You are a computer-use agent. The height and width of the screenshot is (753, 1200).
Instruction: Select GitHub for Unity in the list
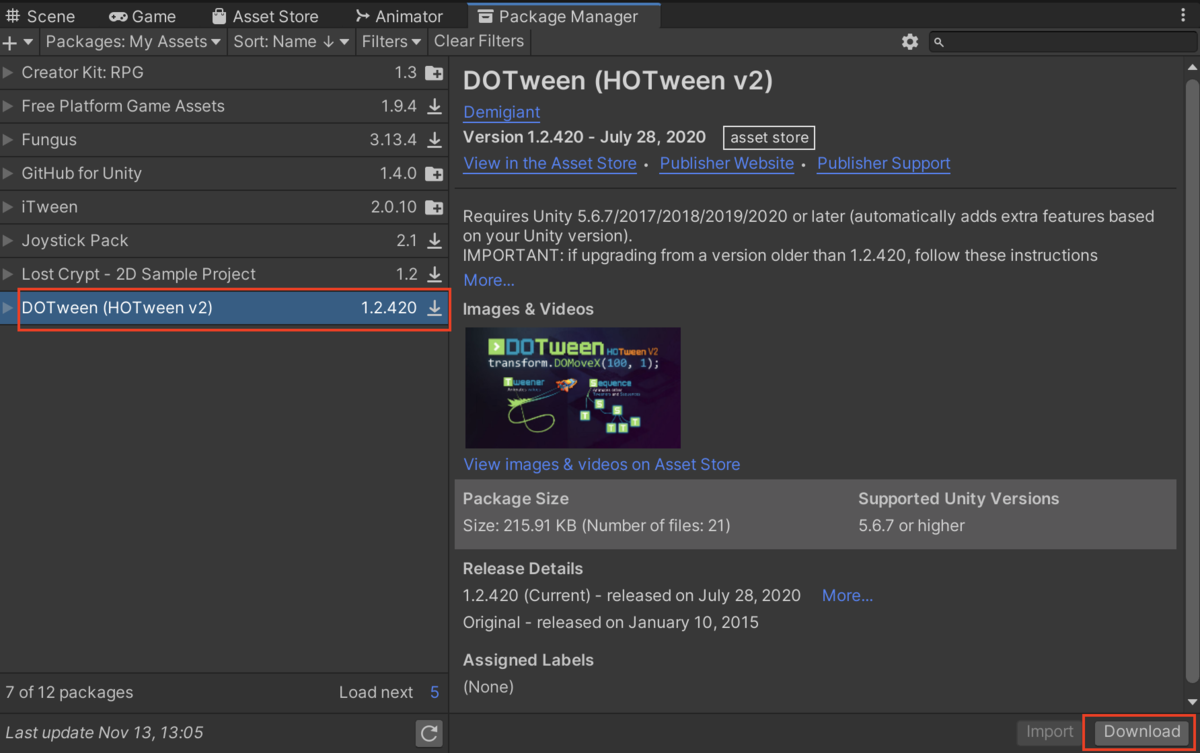point(81,173)
